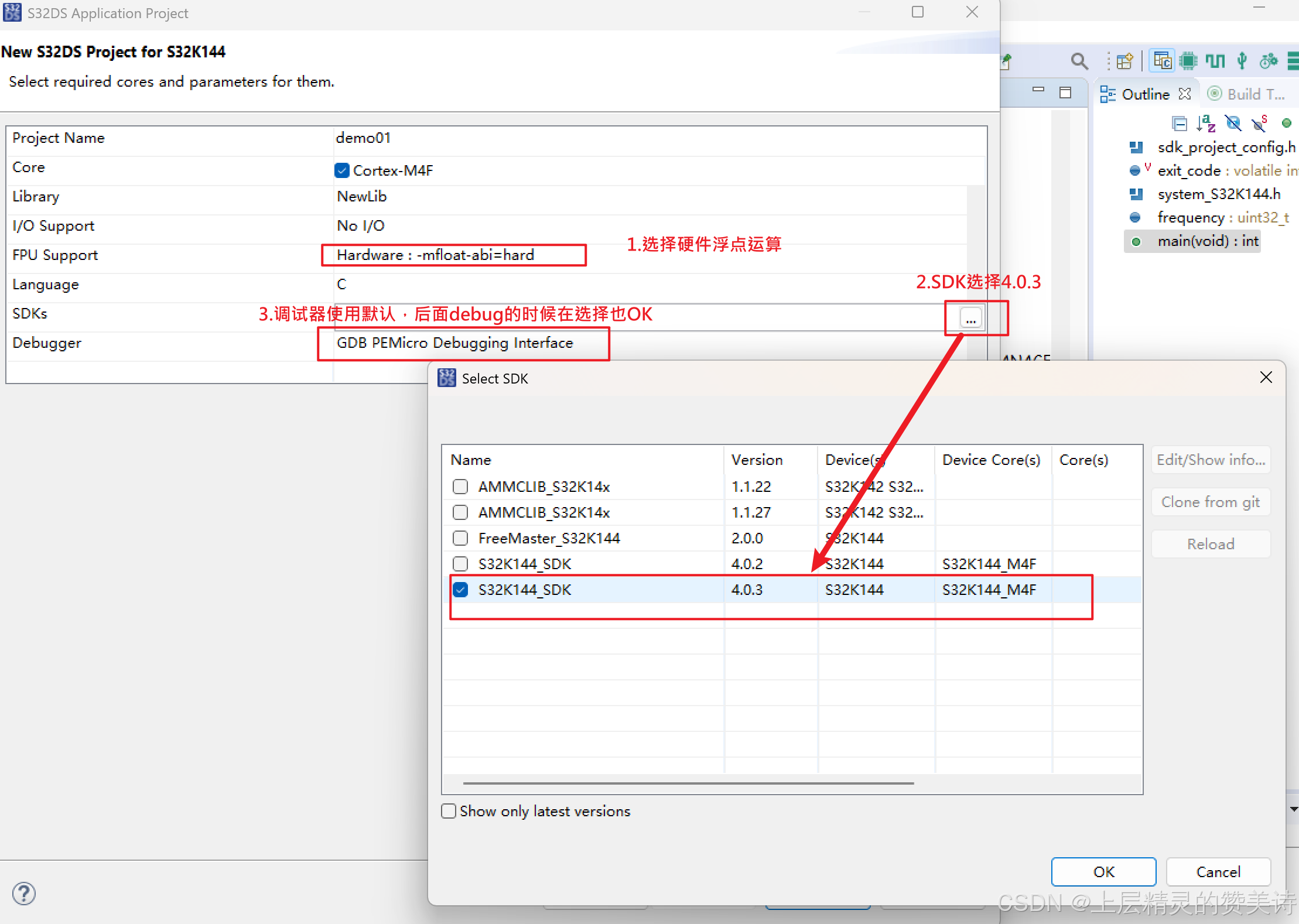The height and width of the screenshot is (924, 1299).
Task: Click the SDKs browse ellipsis button
Action: pos(971,318)
